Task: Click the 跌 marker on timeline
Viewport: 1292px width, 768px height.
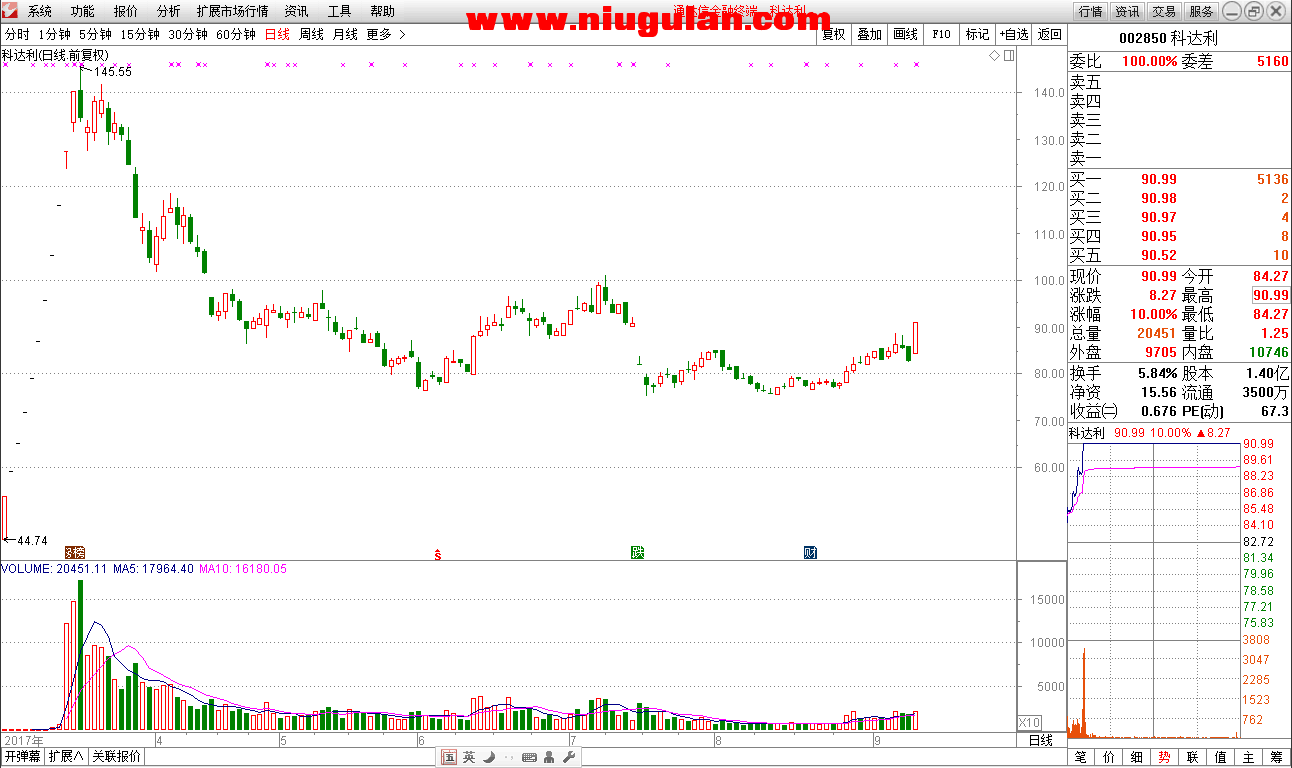Action: point(637,552)
